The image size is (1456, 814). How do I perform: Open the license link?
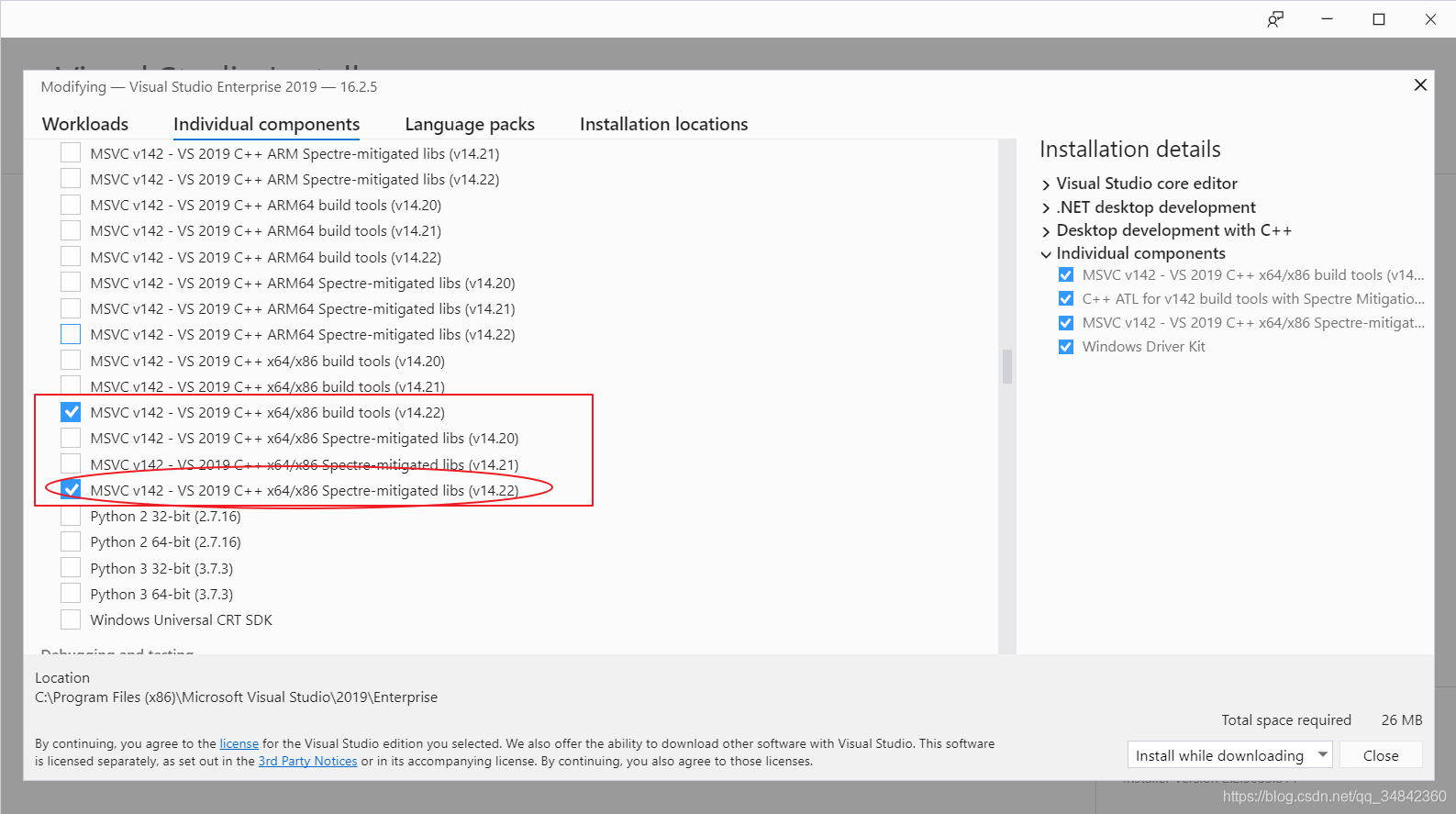point(239,744)
